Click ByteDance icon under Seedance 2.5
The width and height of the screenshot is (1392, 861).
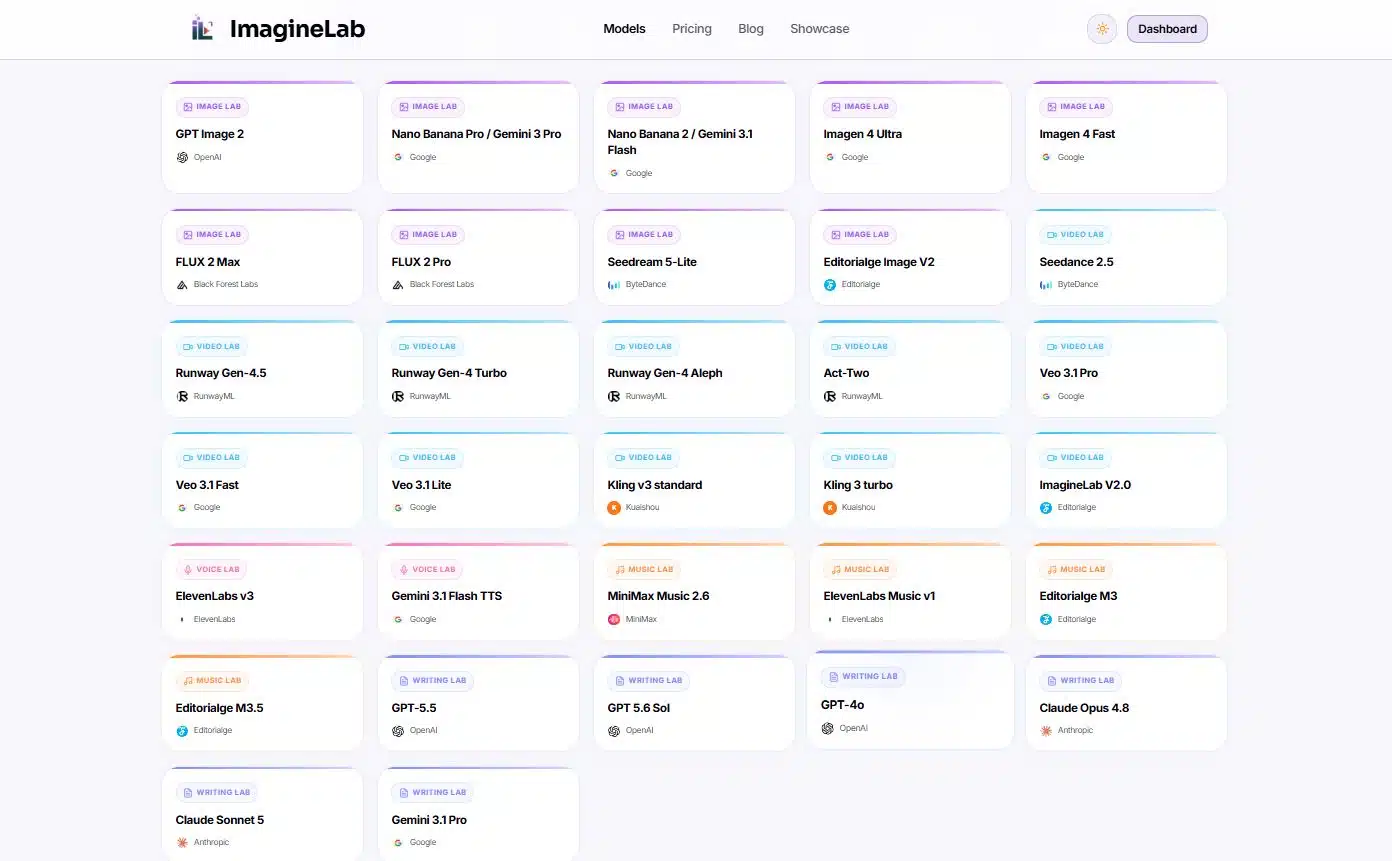point(1046,284)
